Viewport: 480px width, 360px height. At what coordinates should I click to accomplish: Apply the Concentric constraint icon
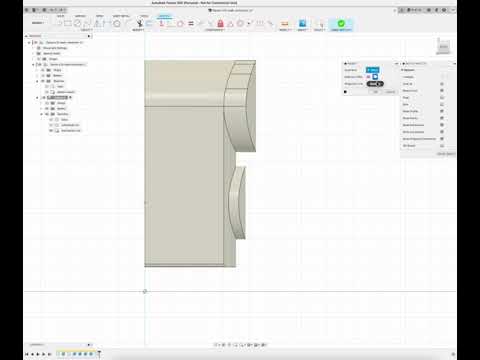point(240,23)
